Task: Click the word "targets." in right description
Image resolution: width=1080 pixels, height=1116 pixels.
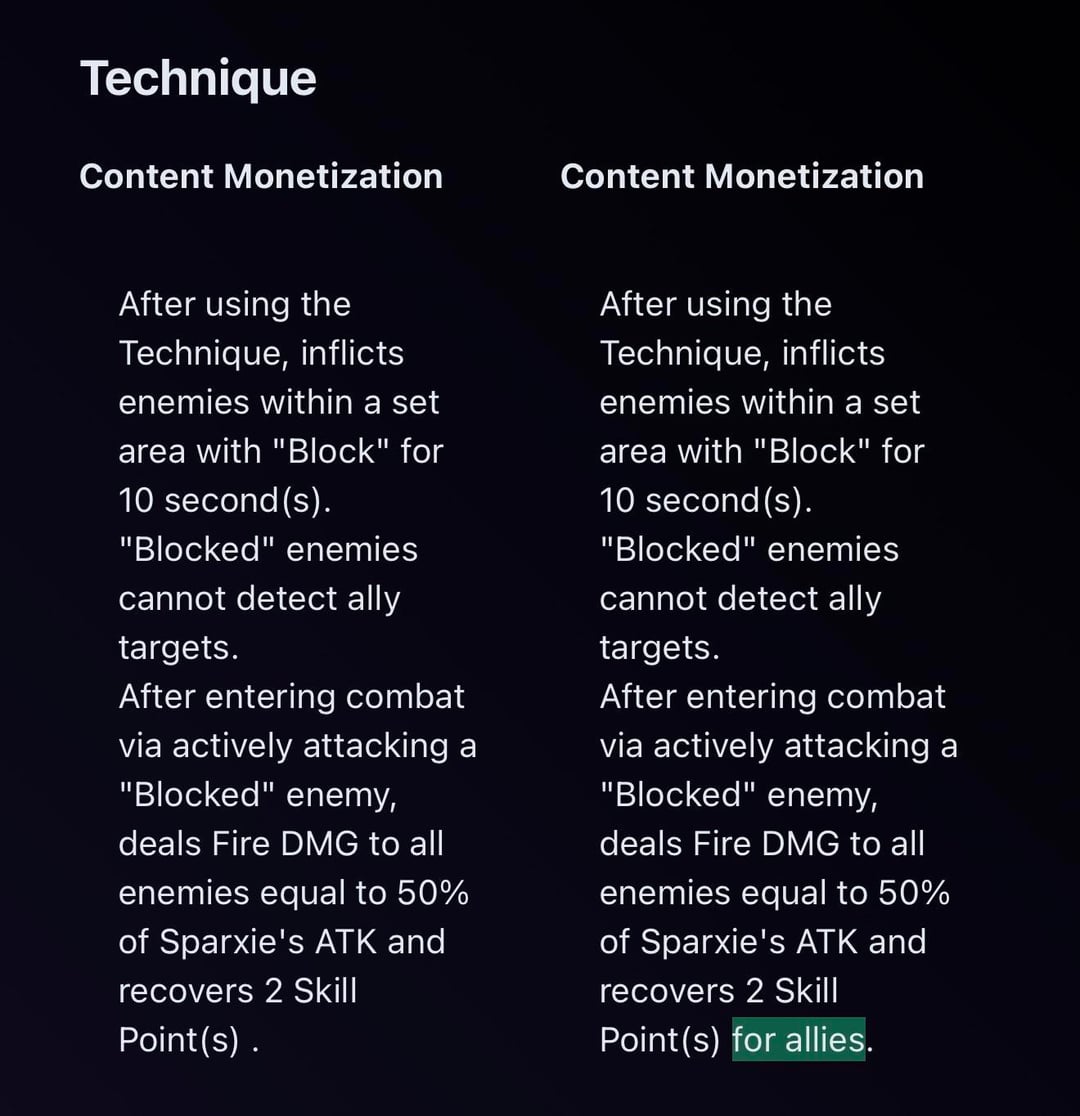Action: pos(659,647)
